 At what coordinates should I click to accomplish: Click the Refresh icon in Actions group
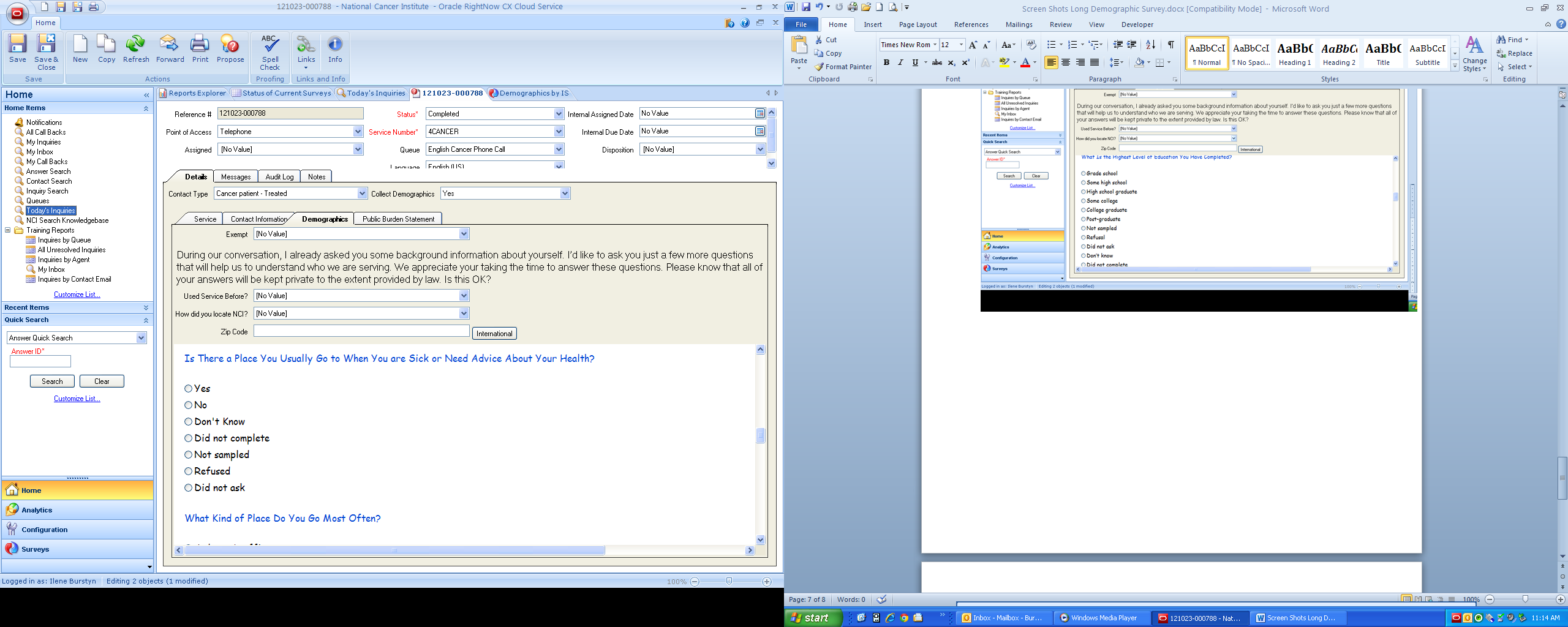(136, 49)
